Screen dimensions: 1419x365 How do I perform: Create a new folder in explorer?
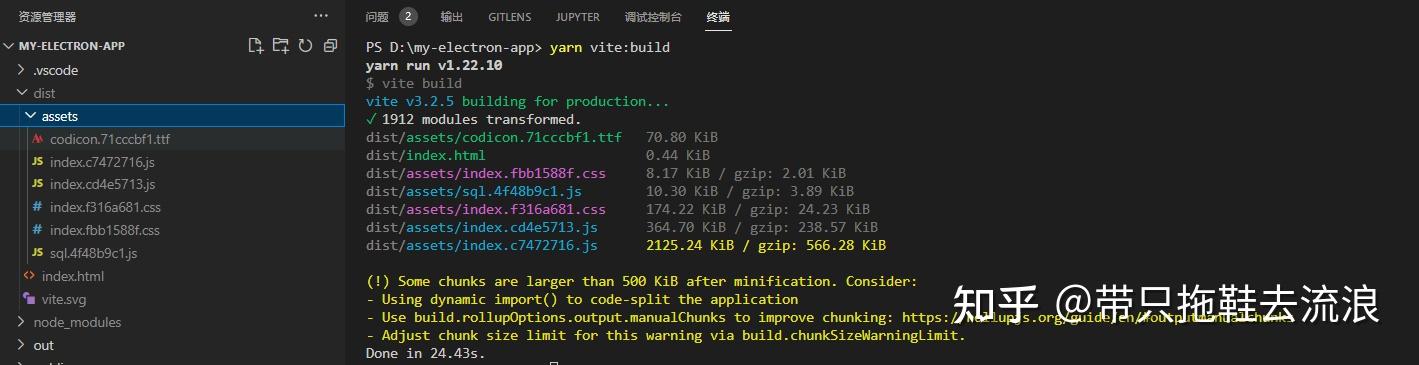coord(281,46)
